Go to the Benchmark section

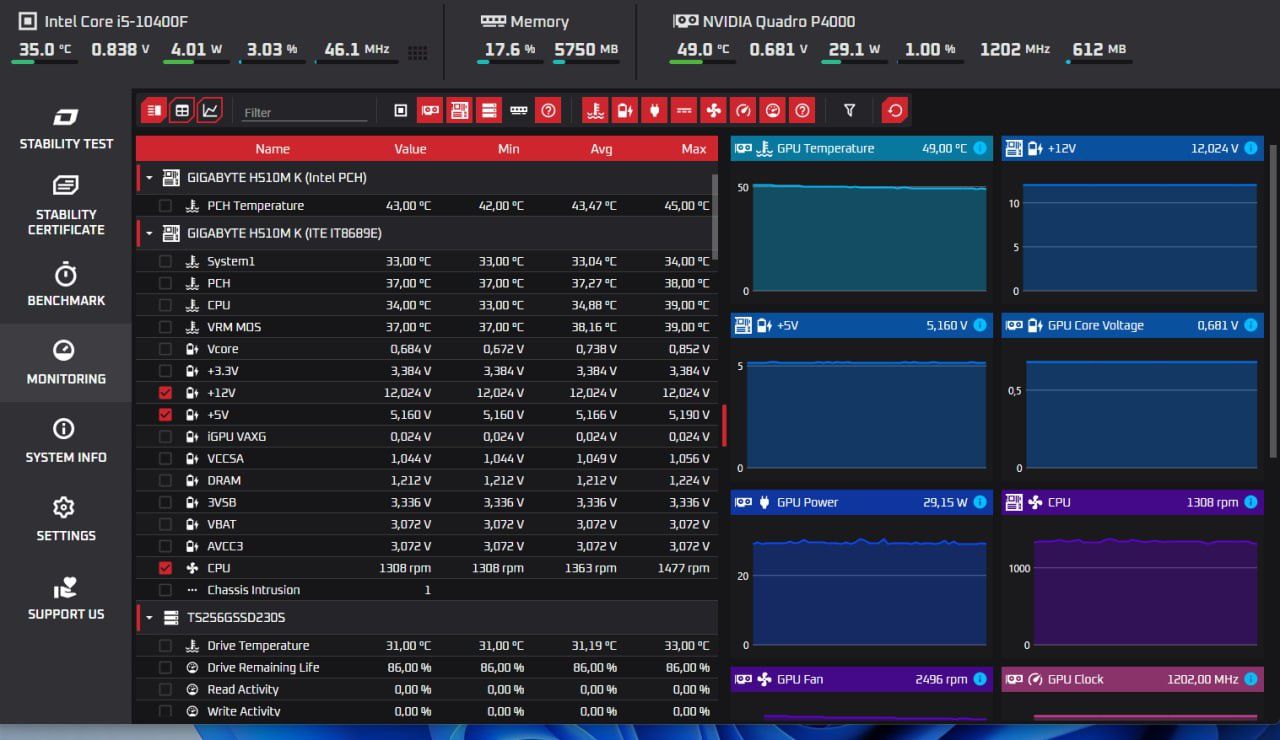coord(66,285)
